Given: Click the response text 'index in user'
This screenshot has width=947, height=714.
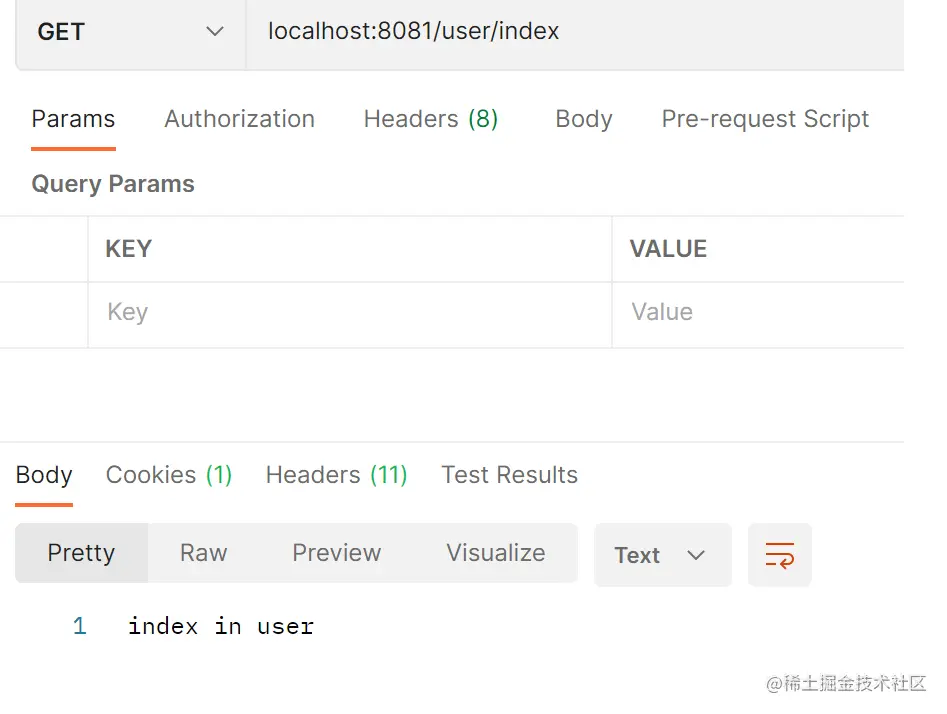Looking at the screenshot, I should pos(221,626).
